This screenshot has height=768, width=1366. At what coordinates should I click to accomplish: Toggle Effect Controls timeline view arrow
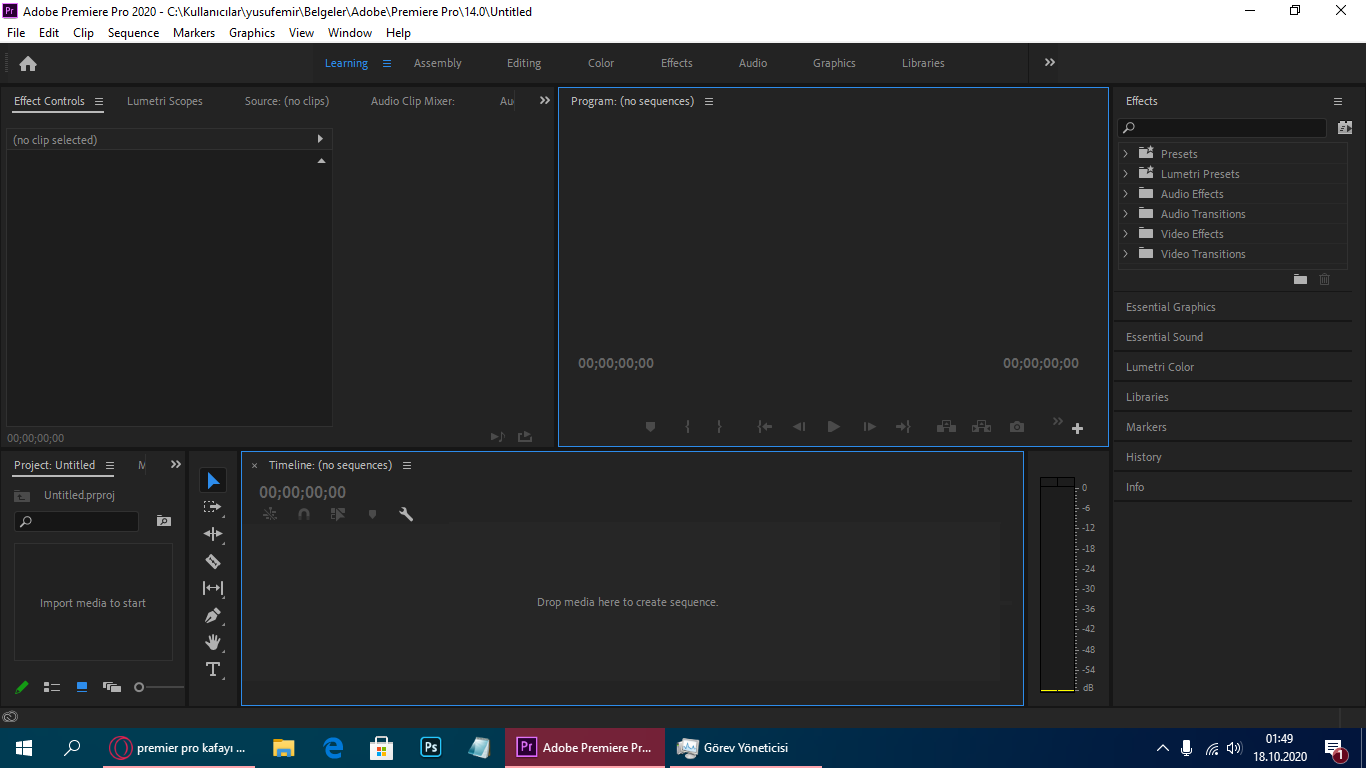click(320, 139)
